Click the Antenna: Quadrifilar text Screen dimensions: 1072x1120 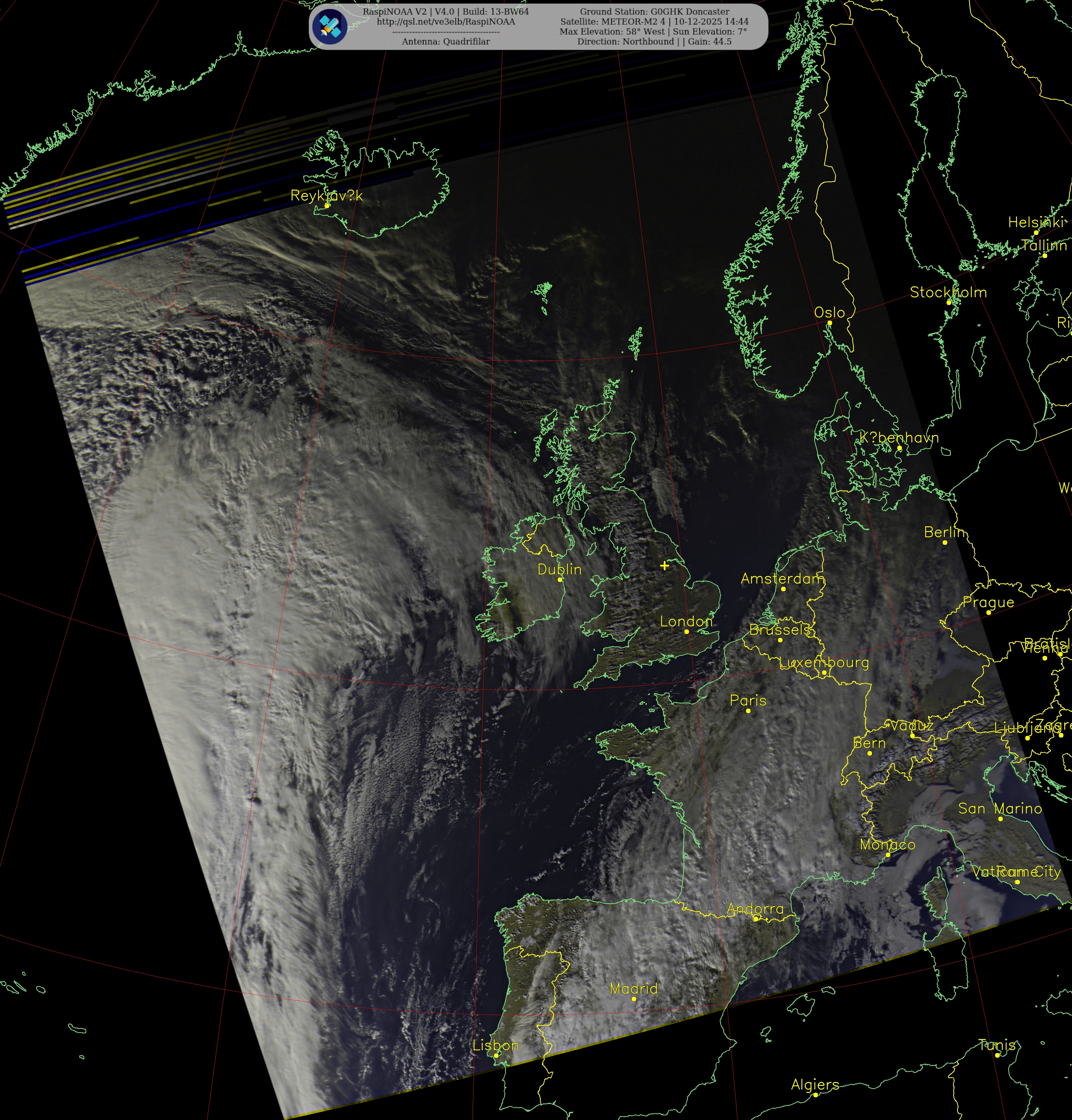coord(446,42)
